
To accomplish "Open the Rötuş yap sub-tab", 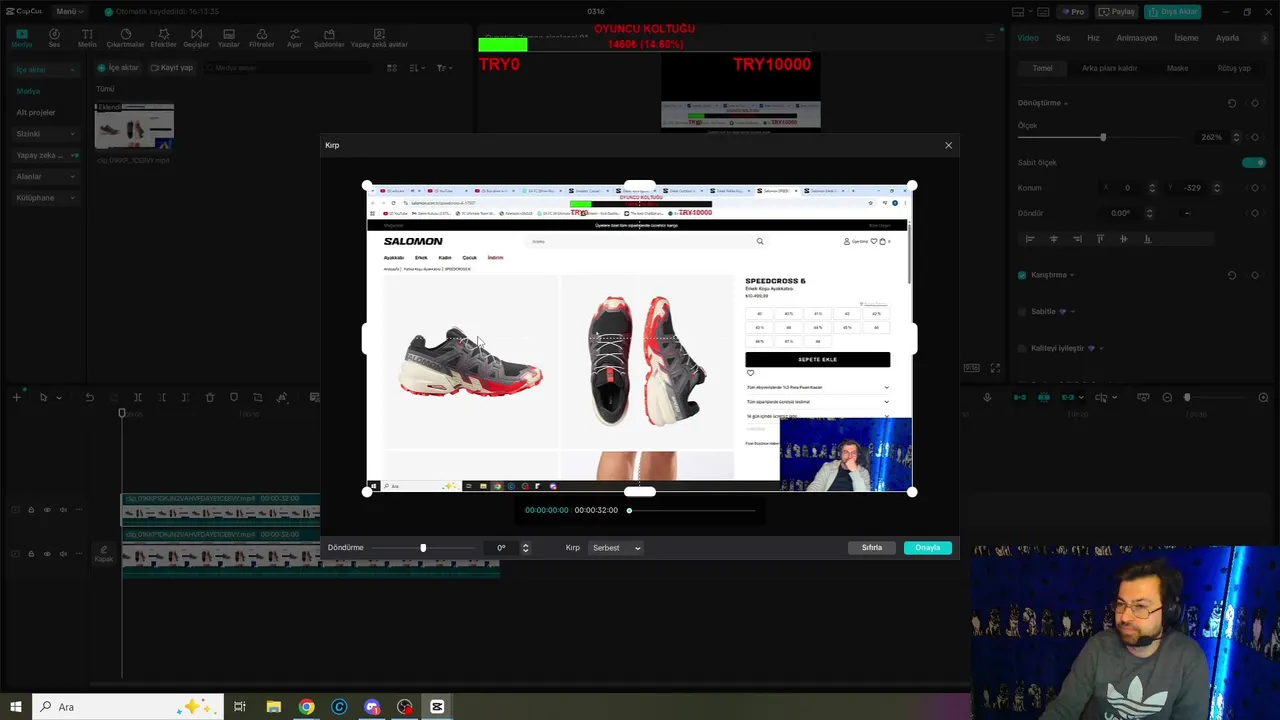I will tap(1234, 68).
